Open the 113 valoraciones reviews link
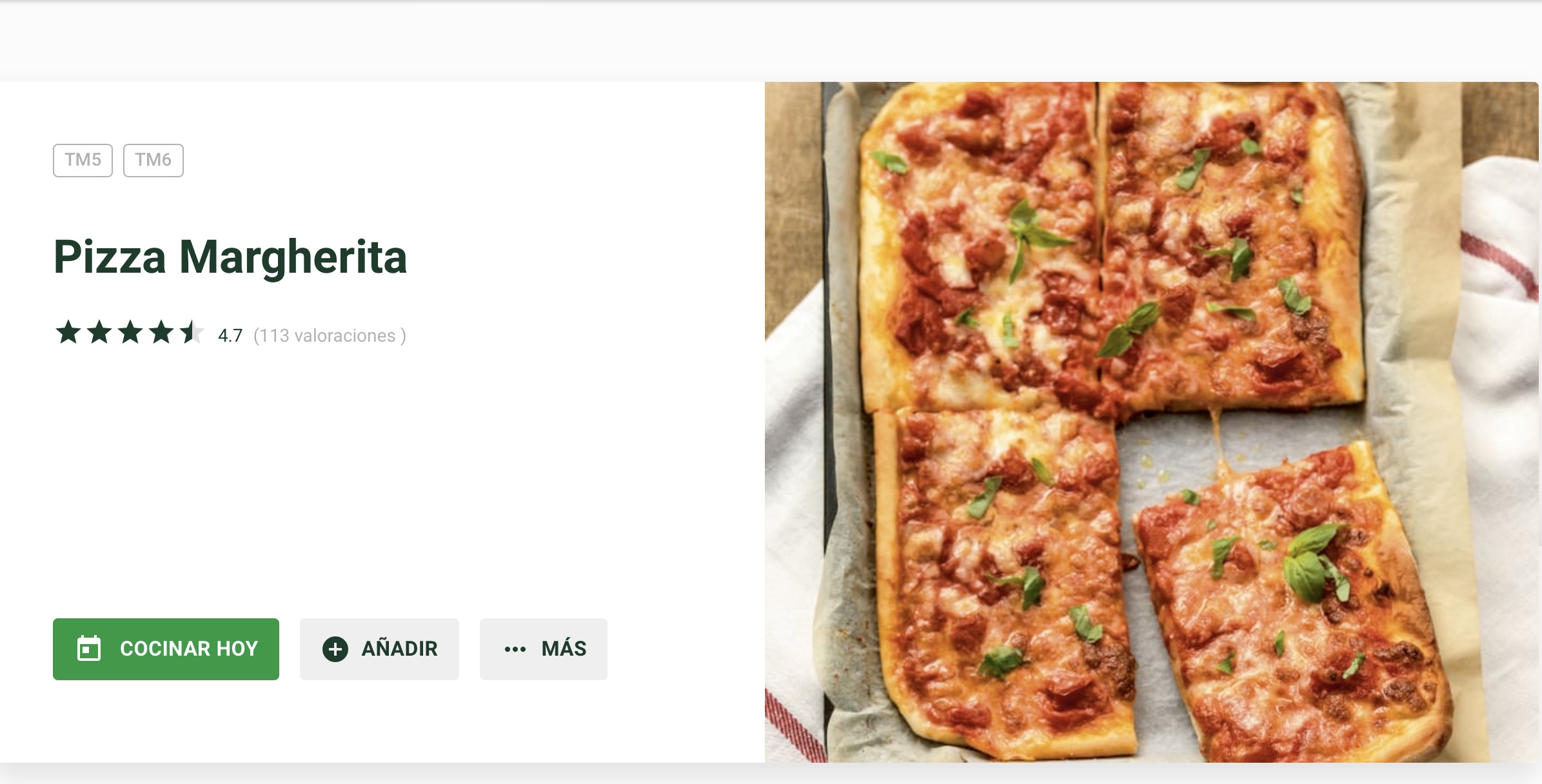The width and height of the screenshot is (1542, 784). (330, 336)
